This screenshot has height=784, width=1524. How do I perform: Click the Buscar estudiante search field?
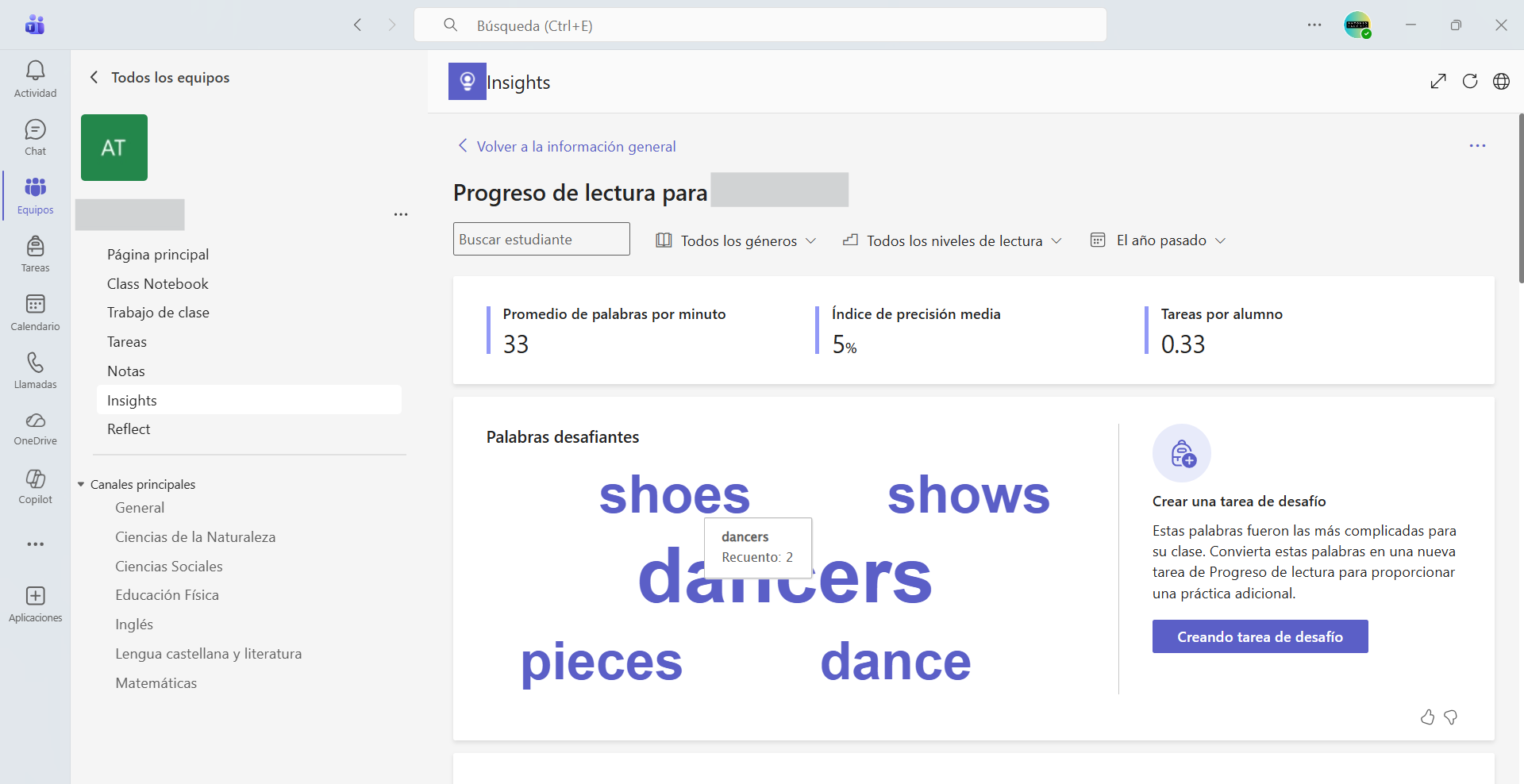click(541, 239)
